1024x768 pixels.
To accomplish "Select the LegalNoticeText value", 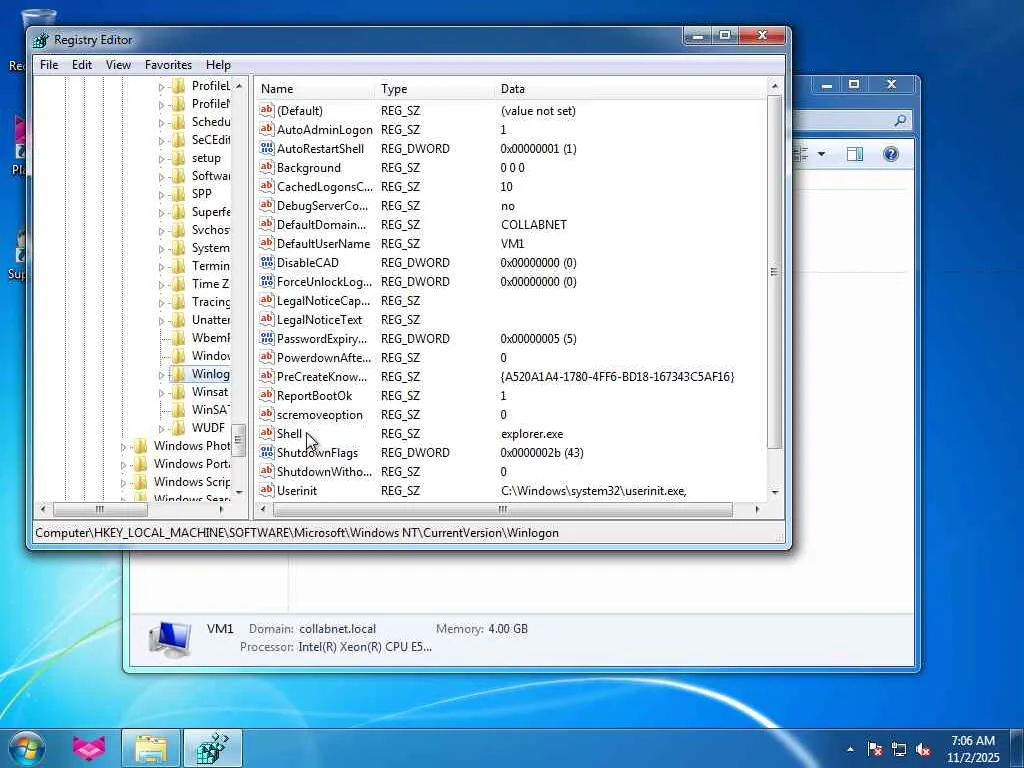I will [319, 319].
